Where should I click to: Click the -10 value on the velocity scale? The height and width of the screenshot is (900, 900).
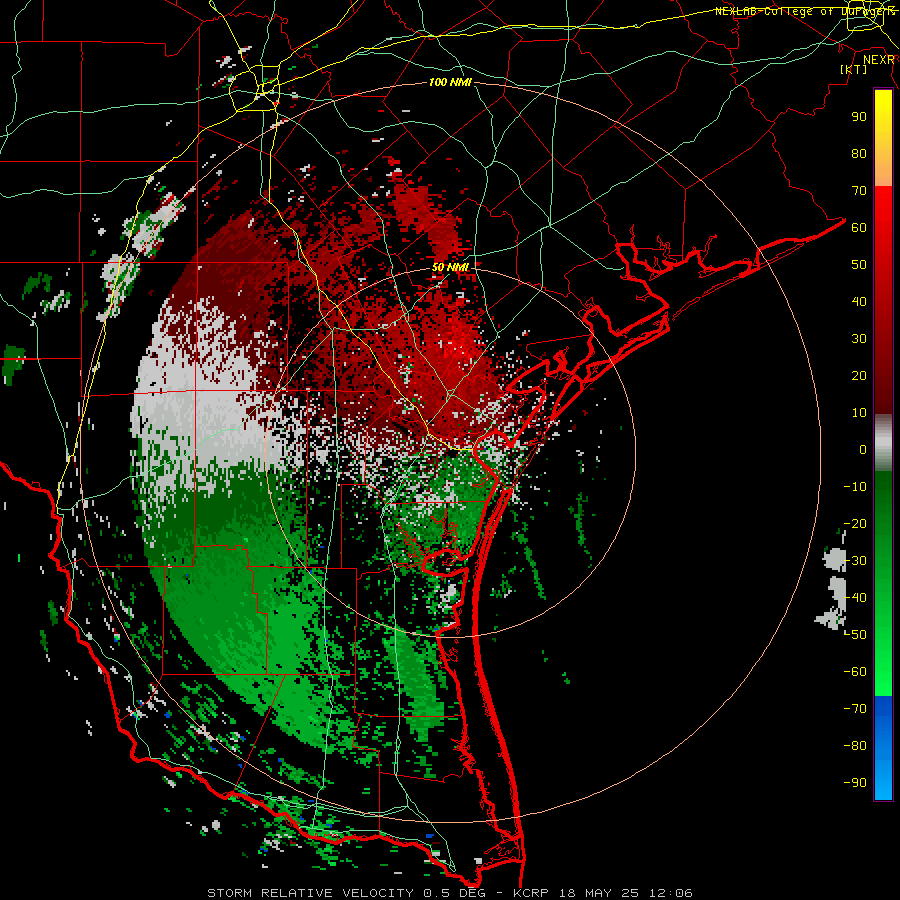click(855, 487)
